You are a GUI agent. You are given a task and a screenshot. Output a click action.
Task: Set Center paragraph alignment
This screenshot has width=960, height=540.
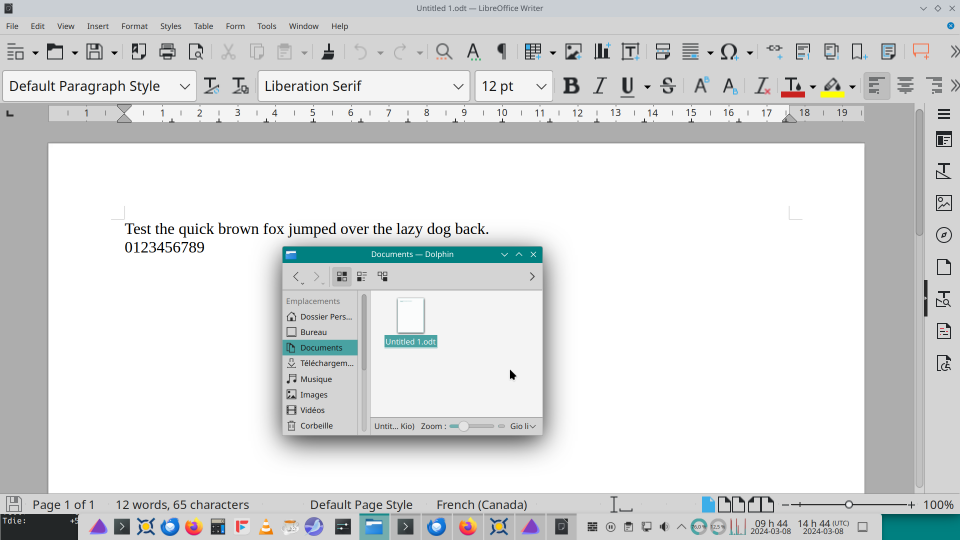point(905,86)
